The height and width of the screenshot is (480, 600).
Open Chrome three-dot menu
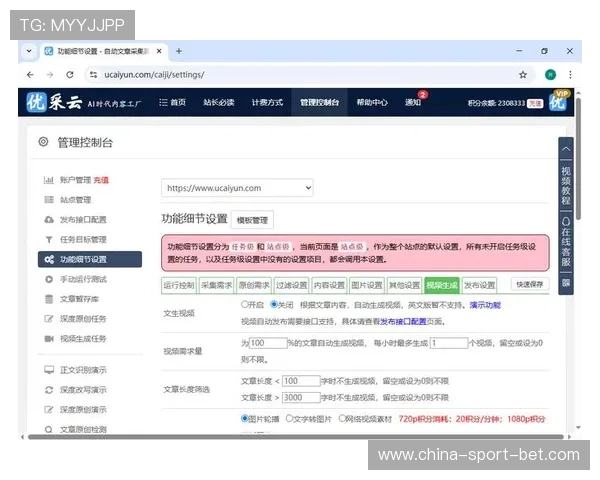(x=570, y=75)
